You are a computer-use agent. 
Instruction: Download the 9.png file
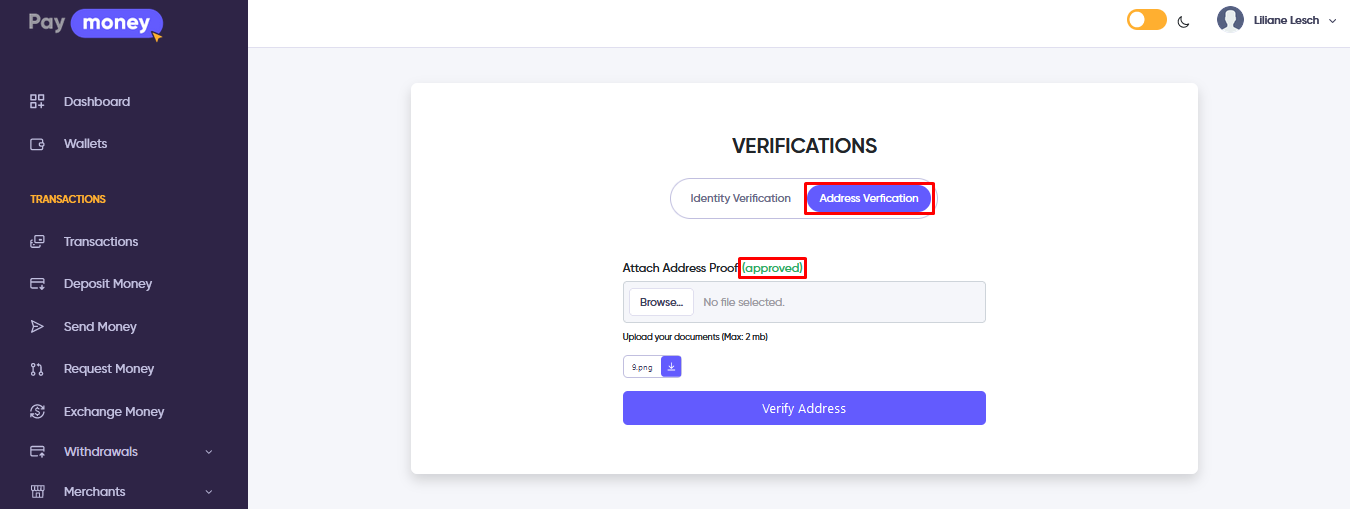pyautogui.click(x=671, y=367)
